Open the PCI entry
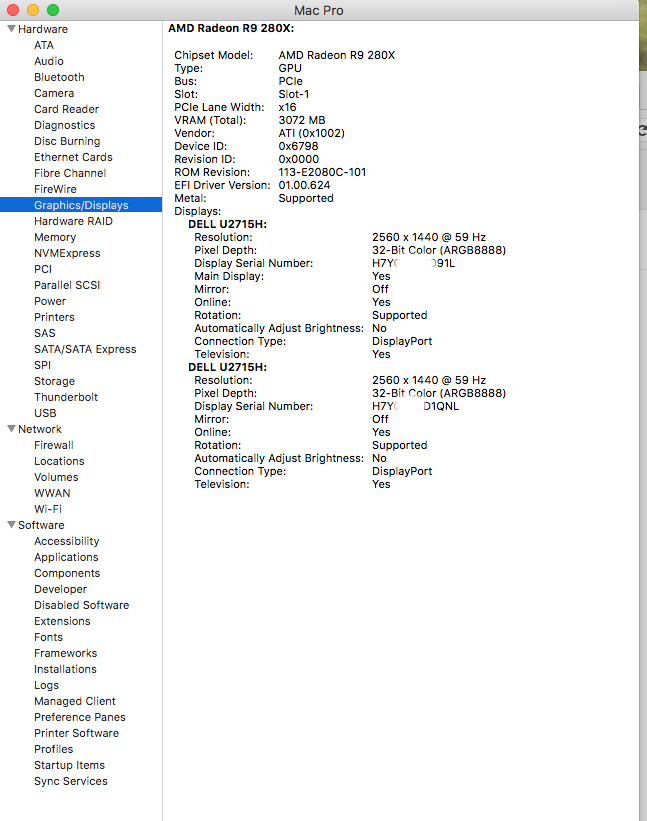 43,269
